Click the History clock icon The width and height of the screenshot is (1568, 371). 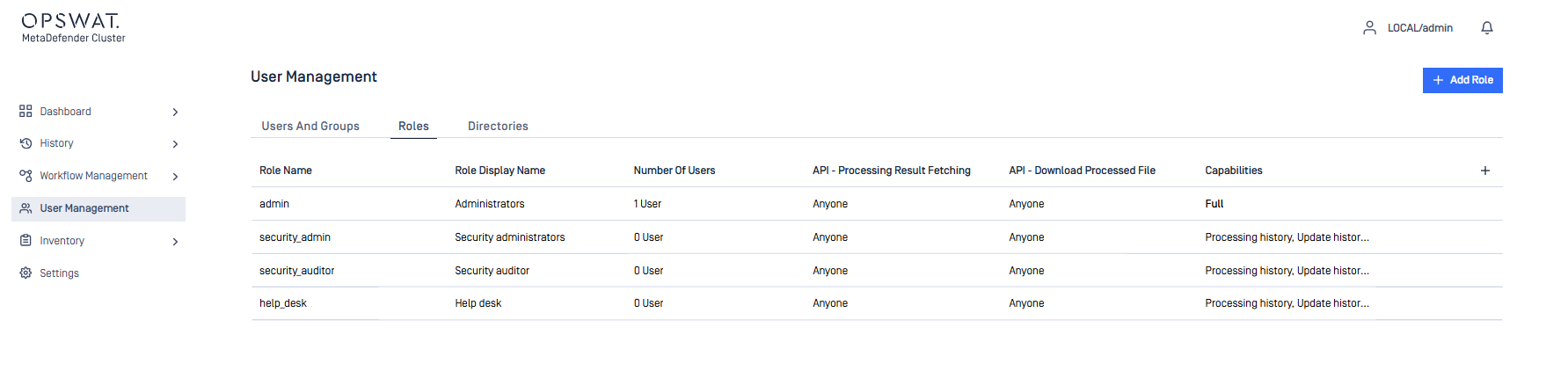[x=26, y=143]
